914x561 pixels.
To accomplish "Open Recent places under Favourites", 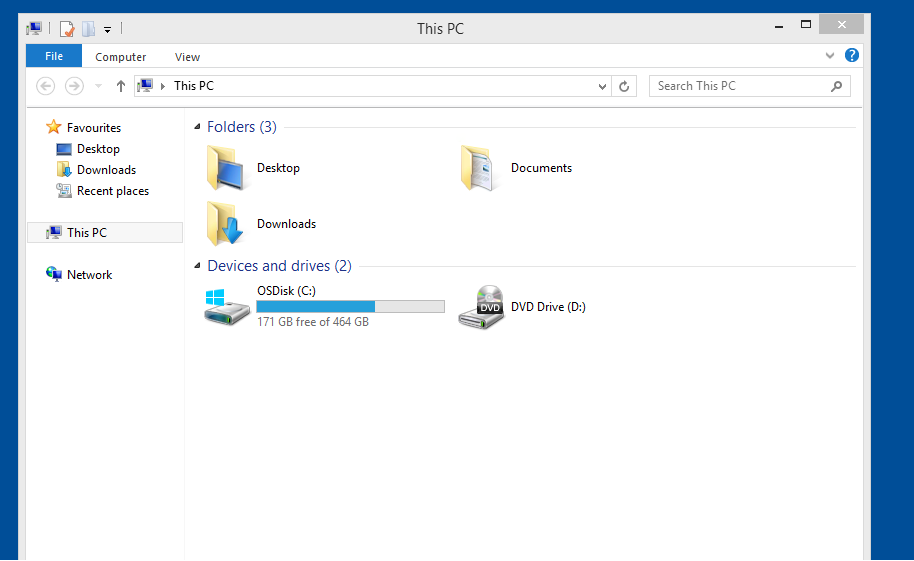I will 112,191.
